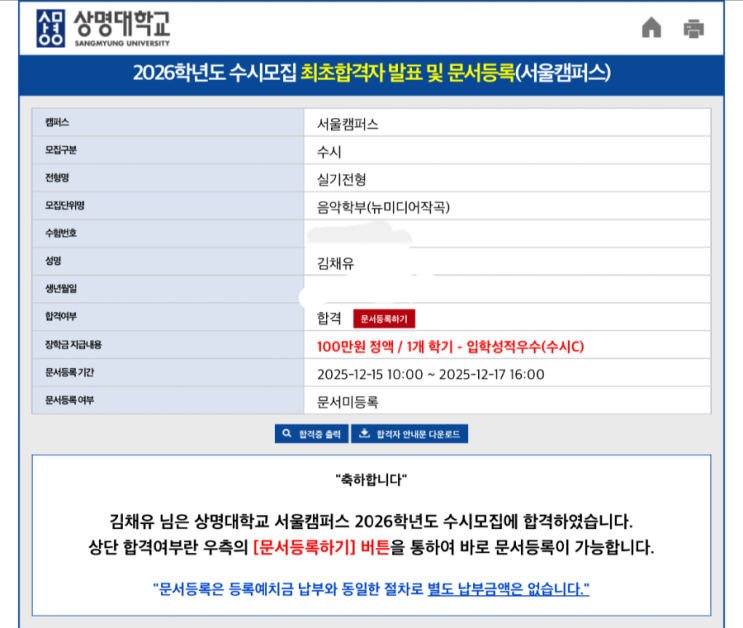743x628 pixels.
Task: Select the name 김채유 in 성명 row
Action: point(335,263)
